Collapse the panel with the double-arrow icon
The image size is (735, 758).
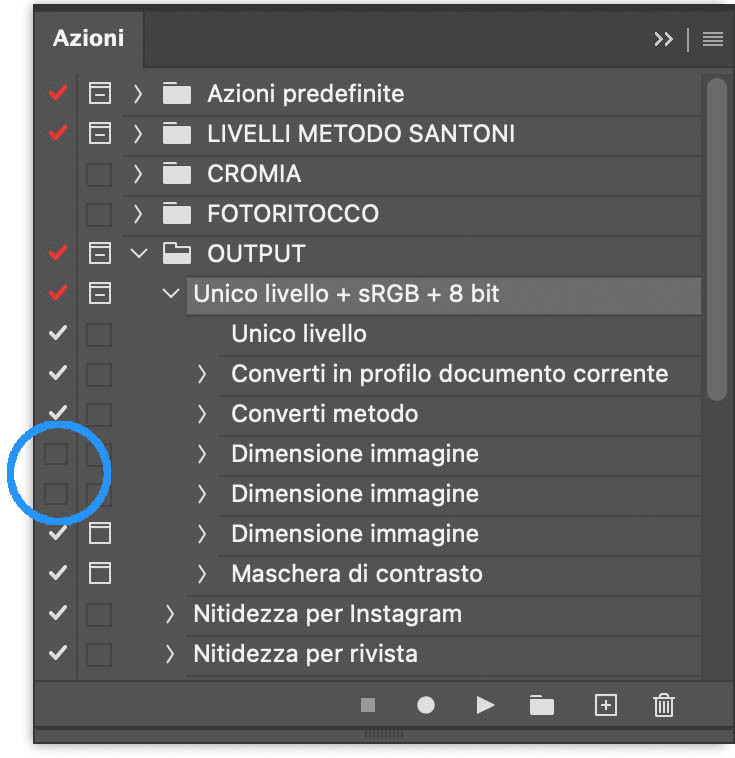tap(663, 39)
